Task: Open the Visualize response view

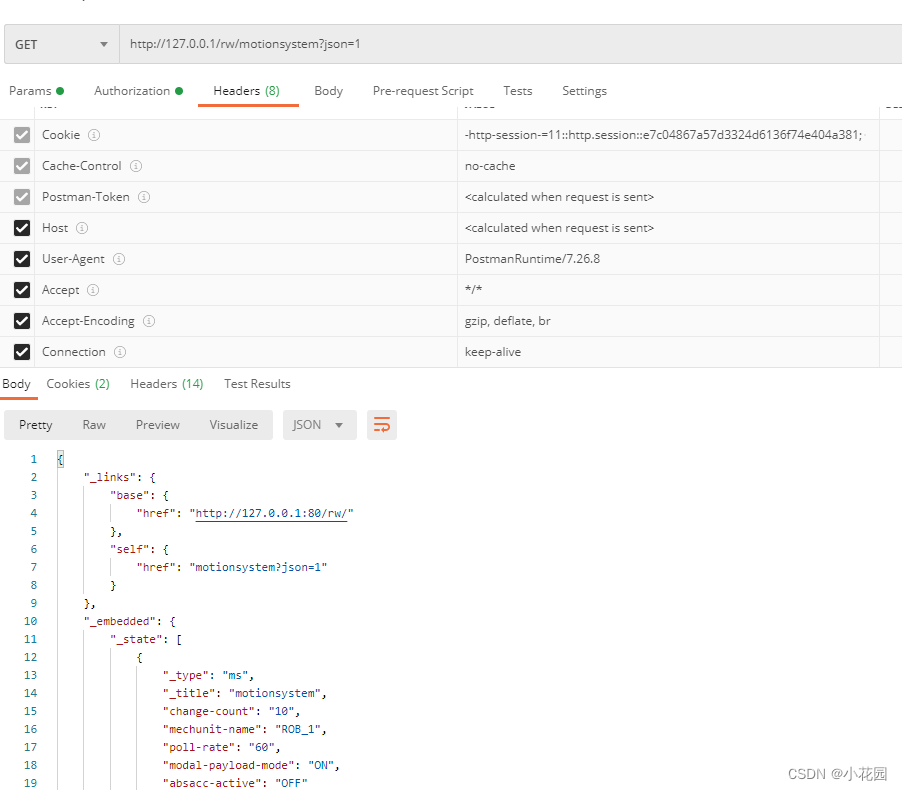Action: 234,425
